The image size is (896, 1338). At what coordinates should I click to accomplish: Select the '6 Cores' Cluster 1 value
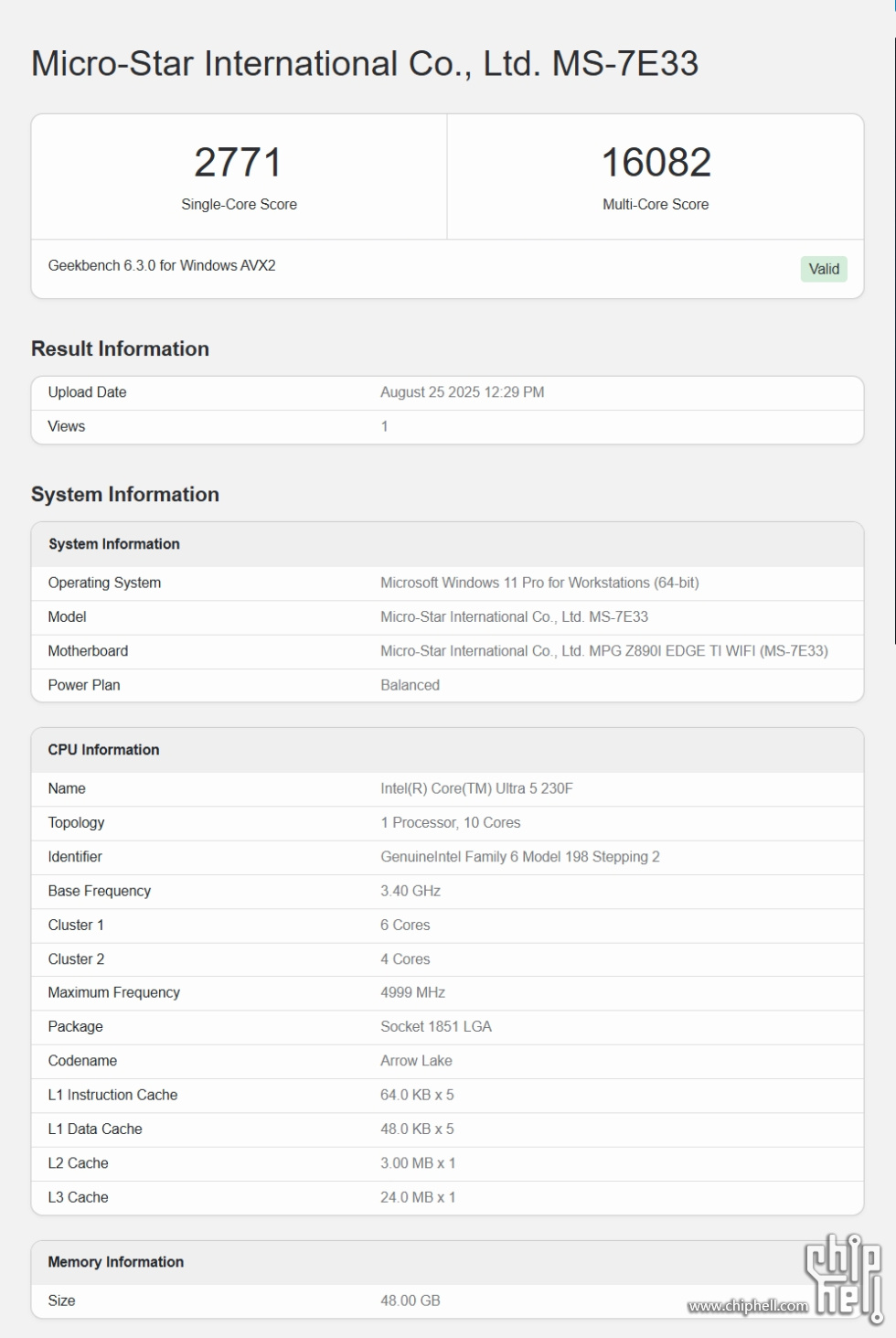coord(405,926)
